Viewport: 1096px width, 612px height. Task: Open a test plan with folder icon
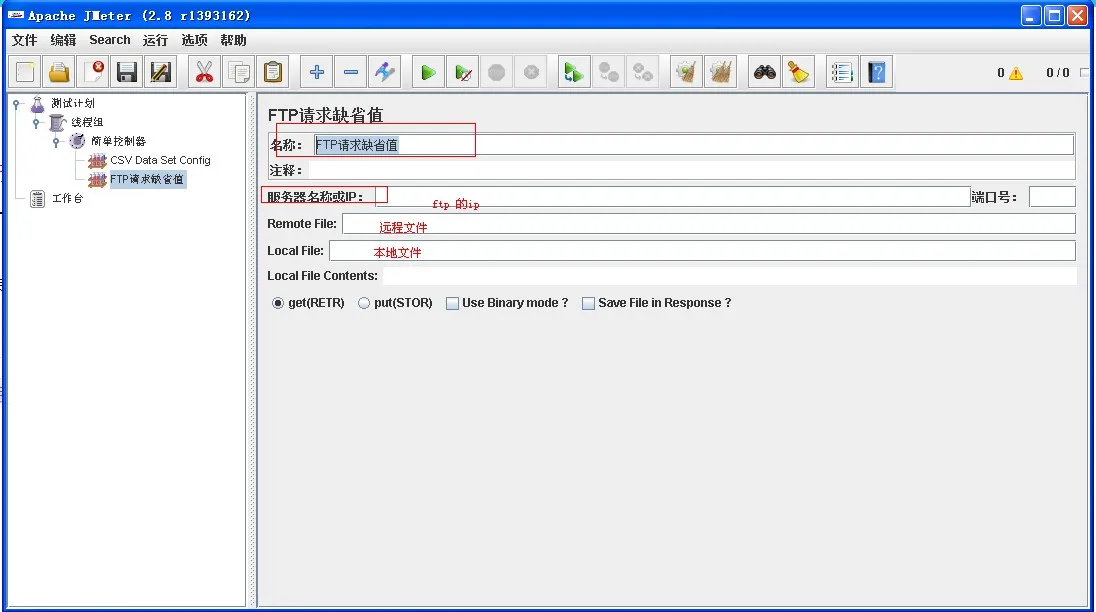[59, 72]
